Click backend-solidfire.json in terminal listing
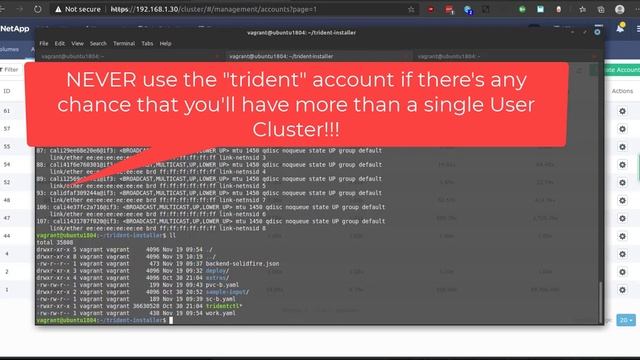The width and height of the screenshot is (640, 360). coord(242,264)
